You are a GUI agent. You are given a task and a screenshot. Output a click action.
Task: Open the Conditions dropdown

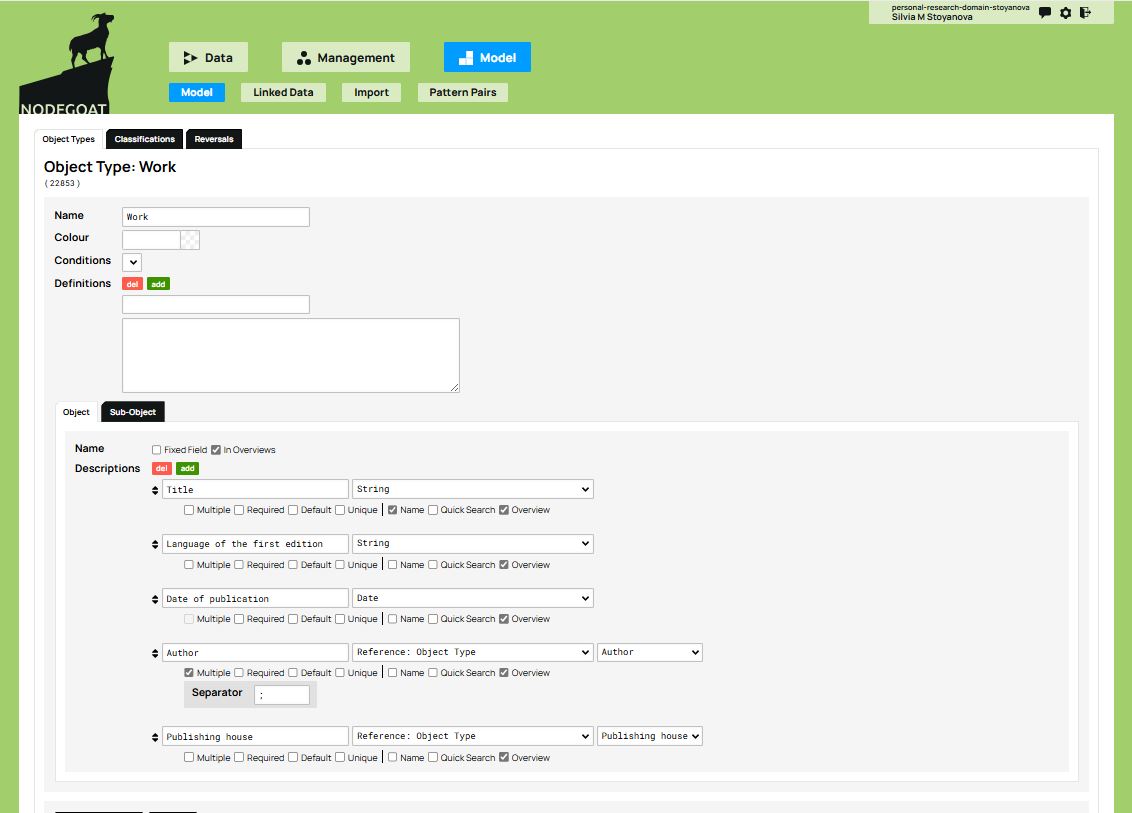(x=131, y=262)
